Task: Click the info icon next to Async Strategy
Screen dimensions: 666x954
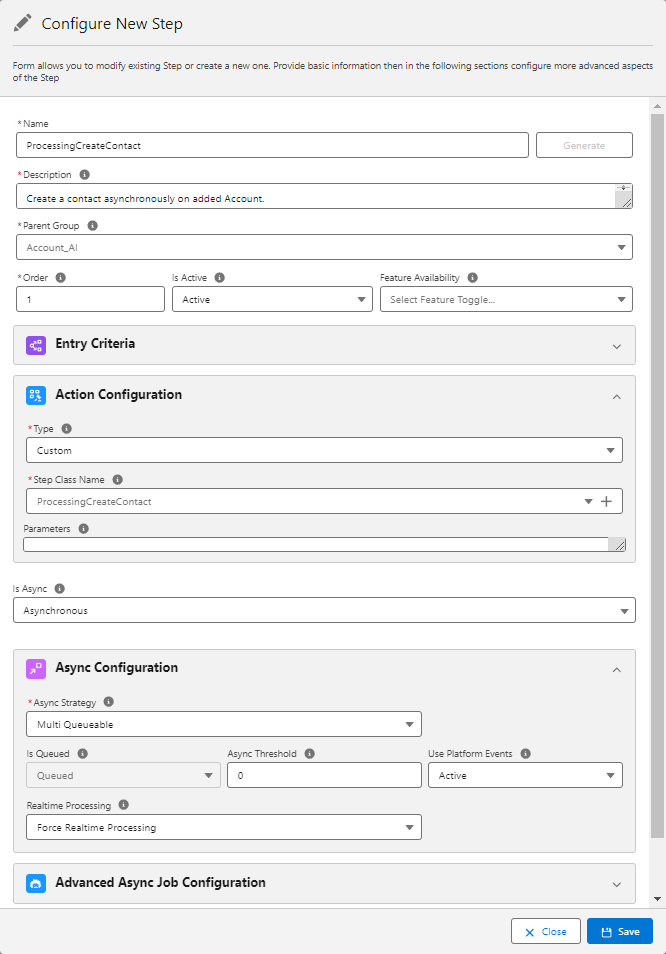Action: tap(108, 702)
